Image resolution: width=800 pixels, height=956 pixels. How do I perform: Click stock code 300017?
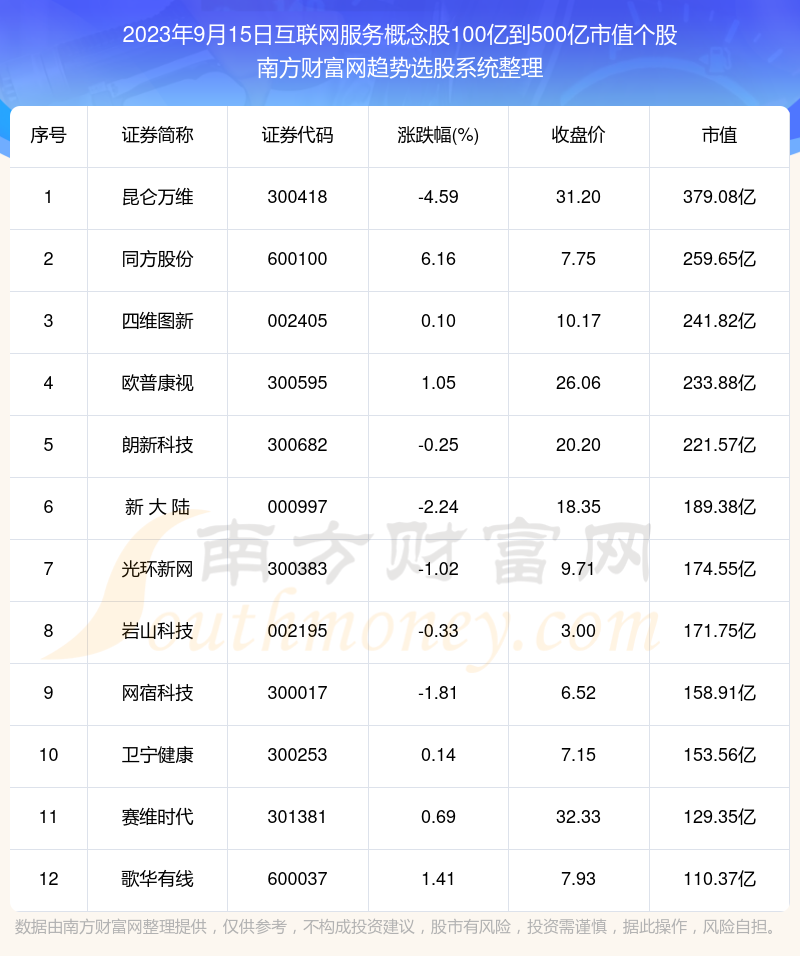click(x=298, y=693)
